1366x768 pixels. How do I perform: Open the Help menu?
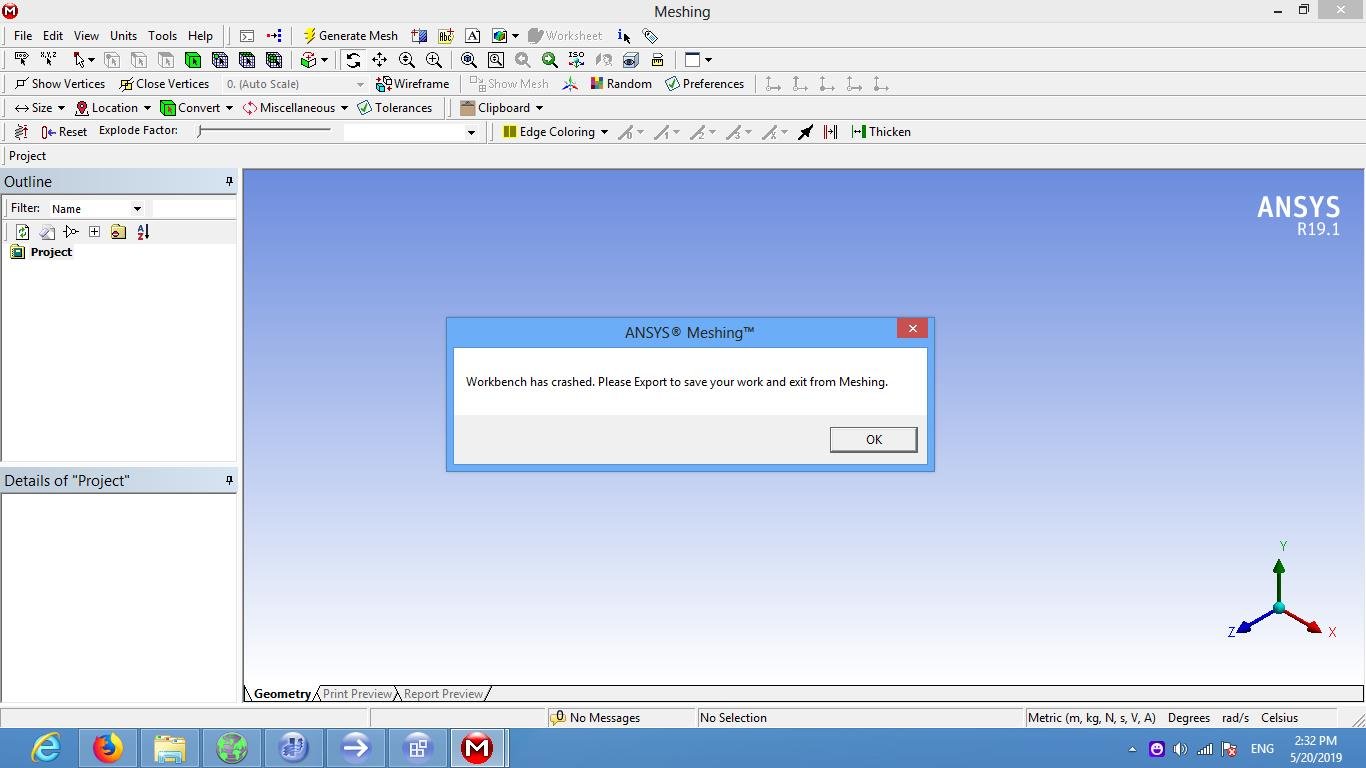[200, 36]
